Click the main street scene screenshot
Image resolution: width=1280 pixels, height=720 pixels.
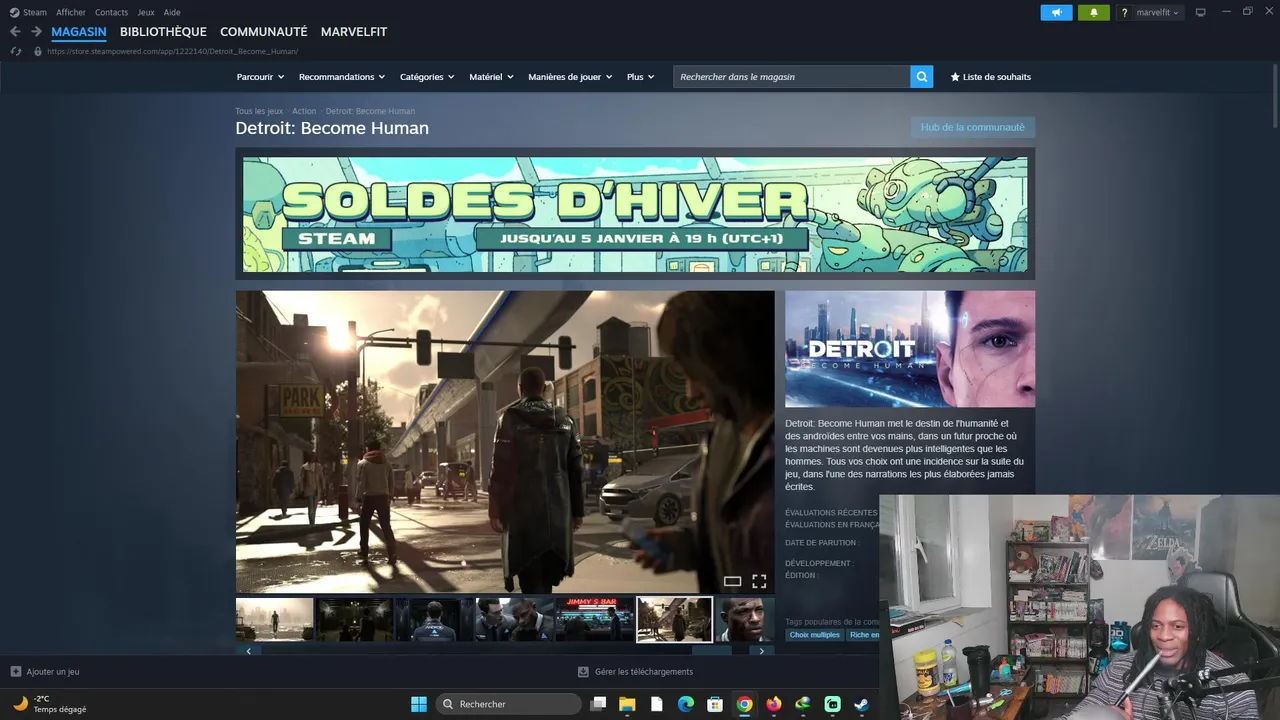(x=505, y=442)
